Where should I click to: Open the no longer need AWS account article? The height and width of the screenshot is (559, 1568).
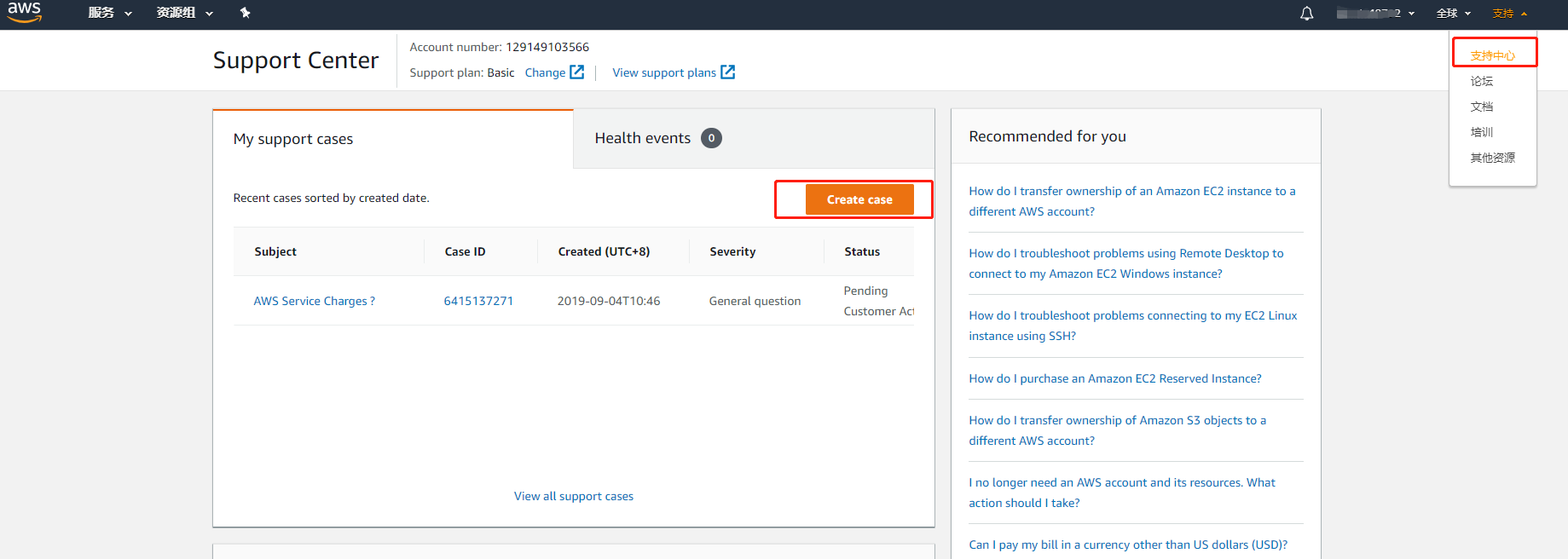tap(1122, 493)
